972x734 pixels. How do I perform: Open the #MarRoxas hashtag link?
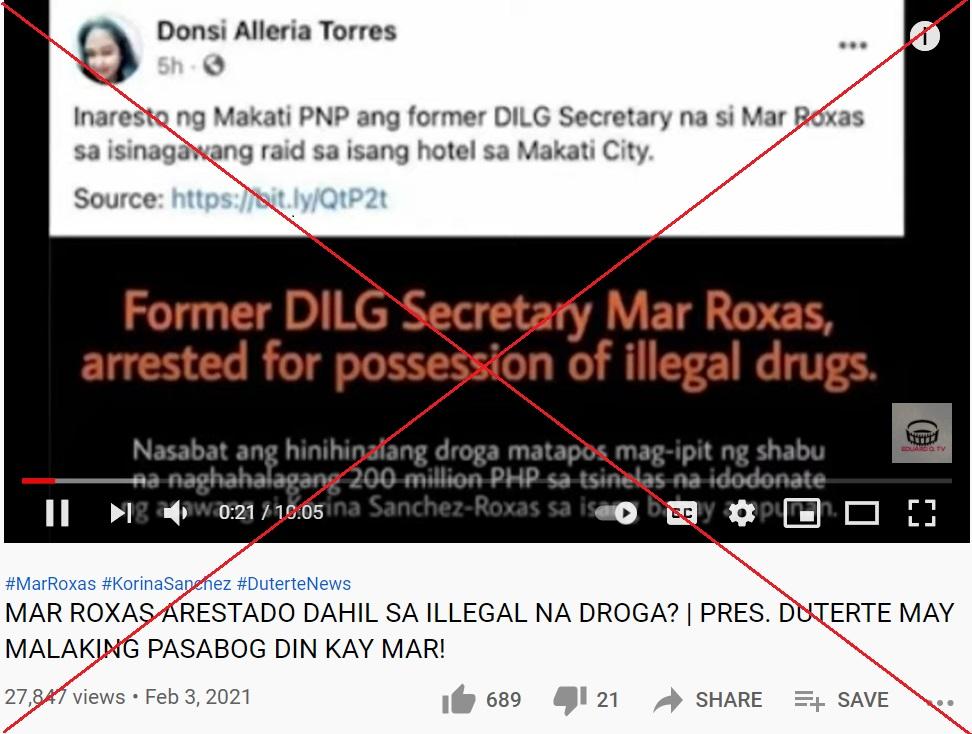(x=51, y=583)
